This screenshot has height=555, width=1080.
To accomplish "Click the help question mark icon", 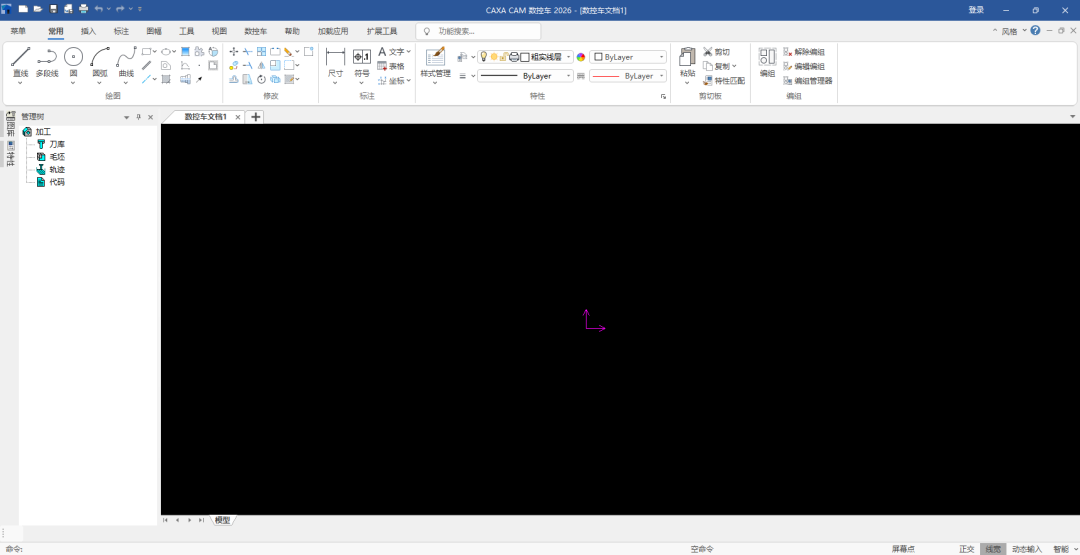I will (1035, 30).
